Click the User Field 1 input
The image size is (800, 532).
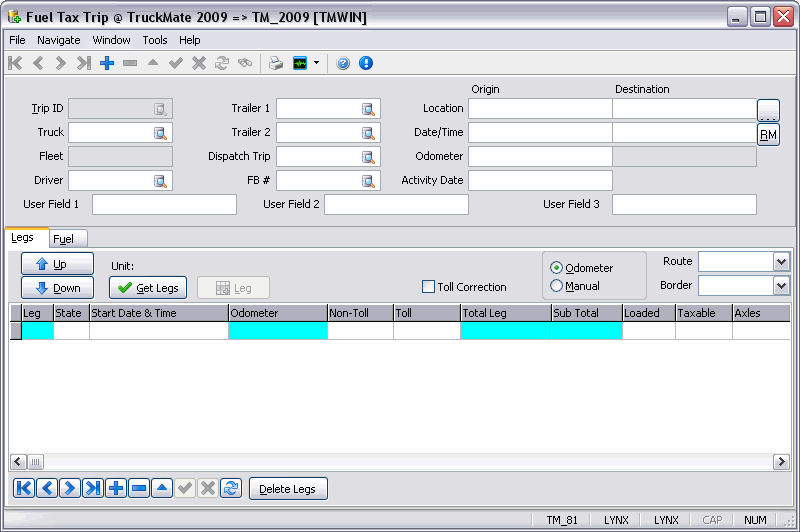(164, 205)
